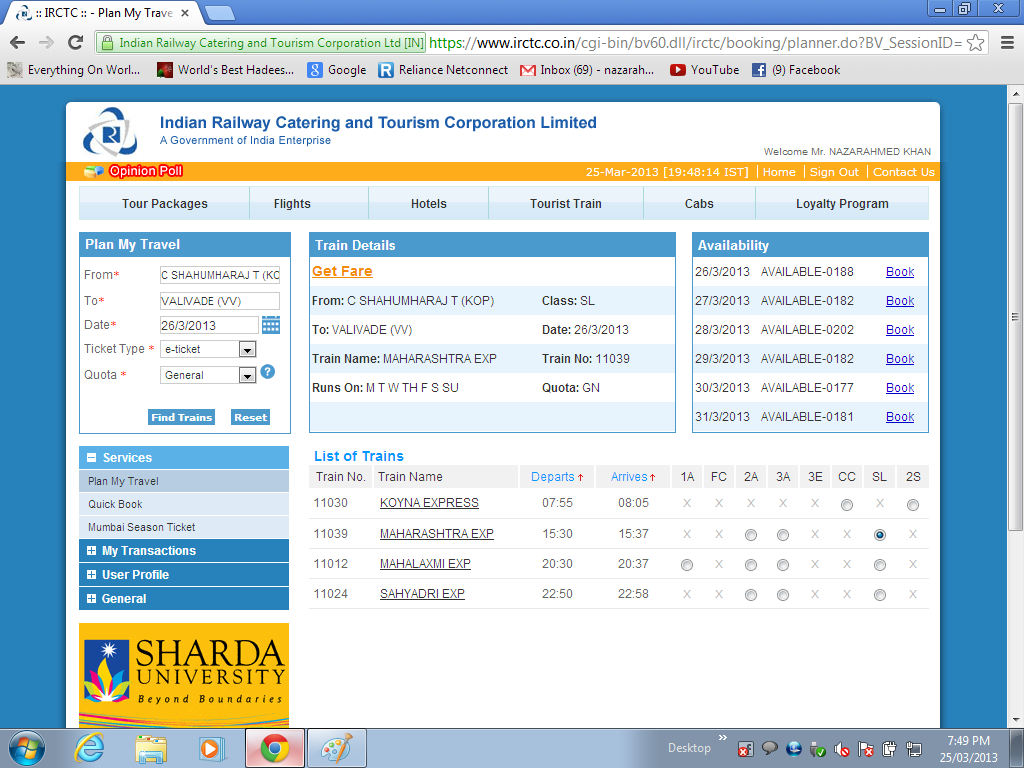Click the Get Fare link
The height and width of the screenshot is (768, 1024).
tap(345, 271)
